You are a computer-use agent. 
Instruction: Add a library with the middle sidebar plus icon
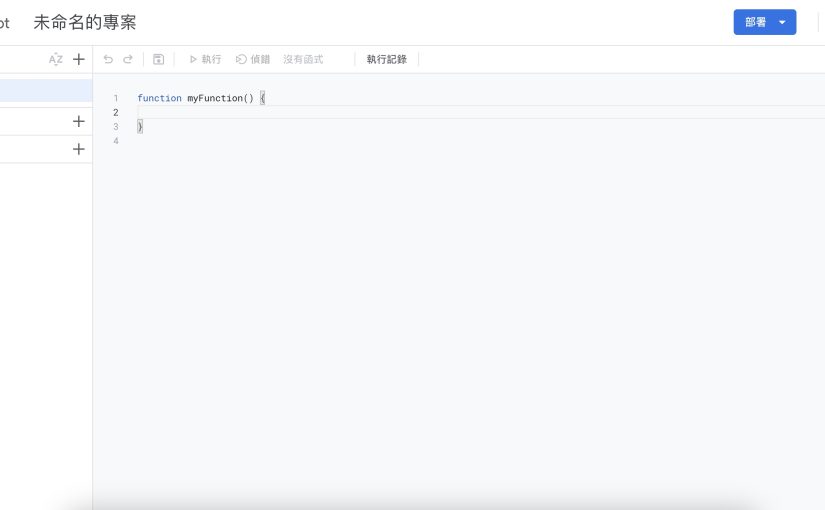click(79, 121)
